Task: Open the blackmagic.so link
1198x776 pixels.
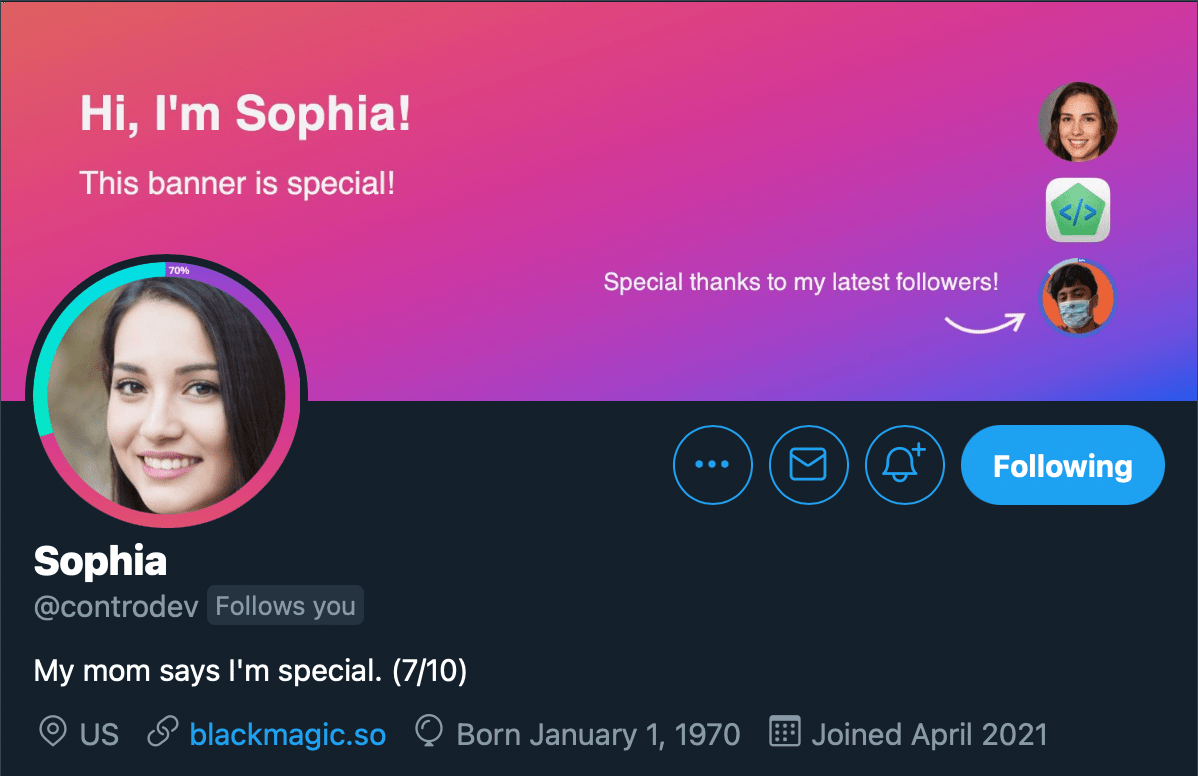Action: click(287, 735)
